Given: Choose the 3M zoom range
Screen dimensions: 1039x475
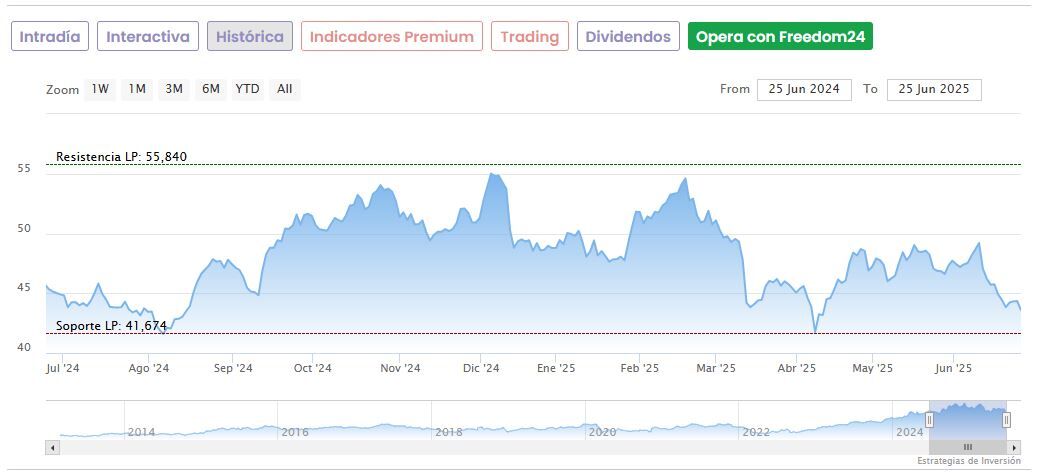Looking at the screenshot, I should pyautogui.click(x=174, y=89).
